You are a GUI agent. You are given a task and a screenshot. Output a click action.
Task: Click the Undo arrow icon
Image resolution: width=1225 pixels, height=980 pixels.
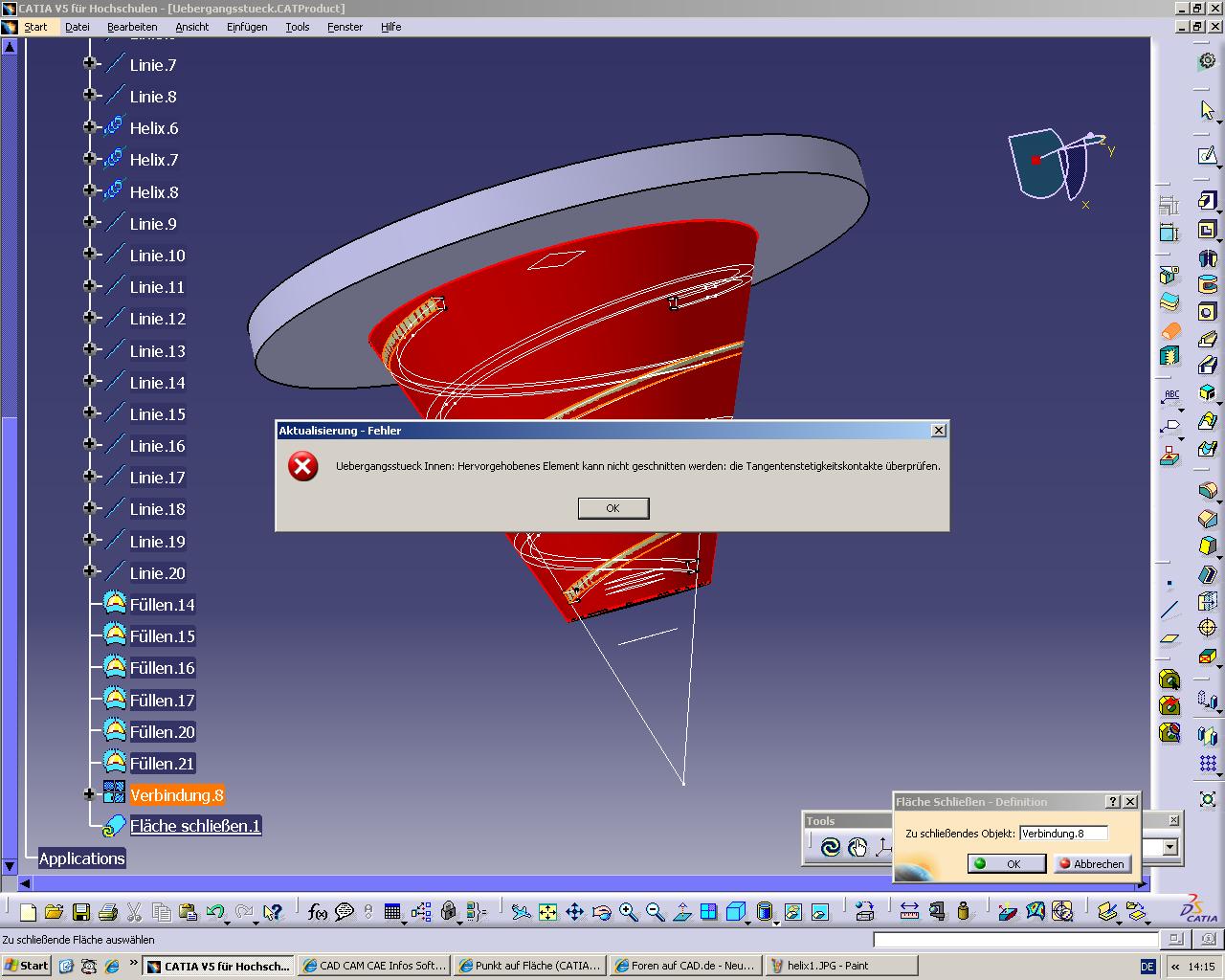214,912
